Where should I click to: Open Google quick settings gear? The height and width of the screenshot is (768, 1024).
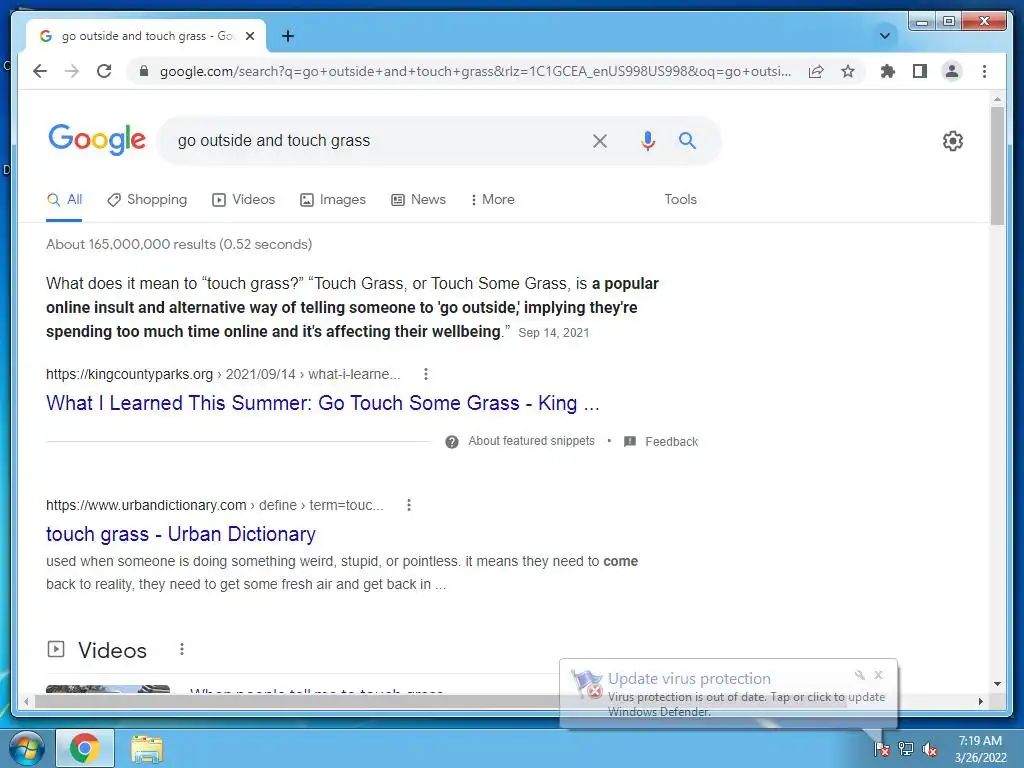(953, 140)
